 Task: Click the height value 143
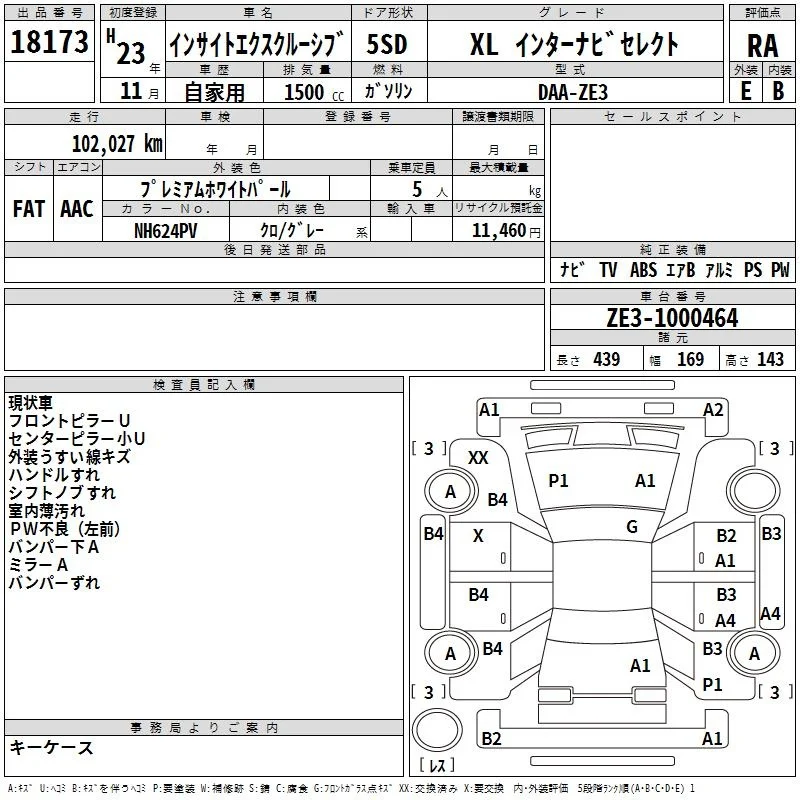770,359
